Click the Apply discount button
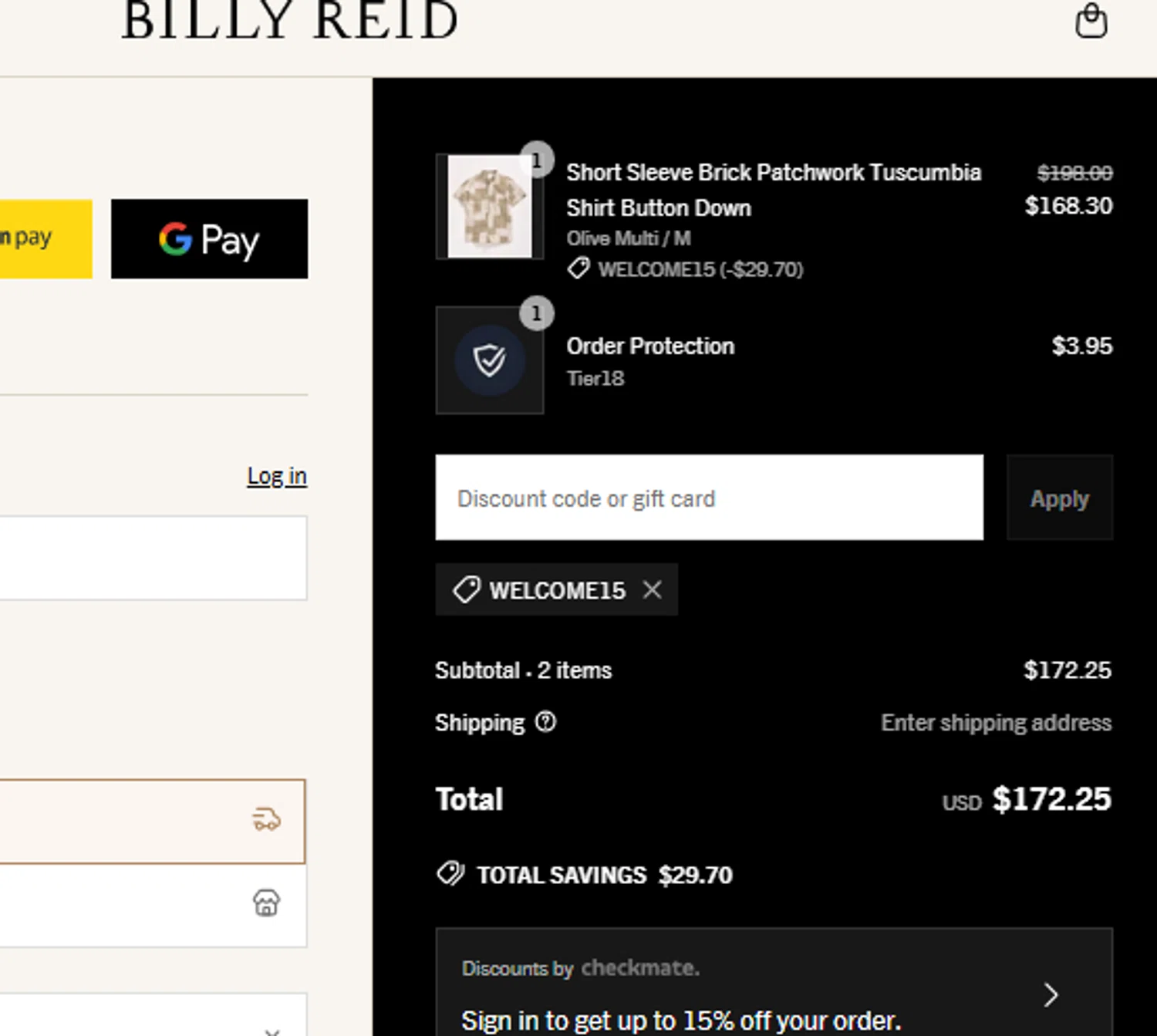This screenshot has height=1036, width=1157. pyautogui.click(x=1059, y=498)
